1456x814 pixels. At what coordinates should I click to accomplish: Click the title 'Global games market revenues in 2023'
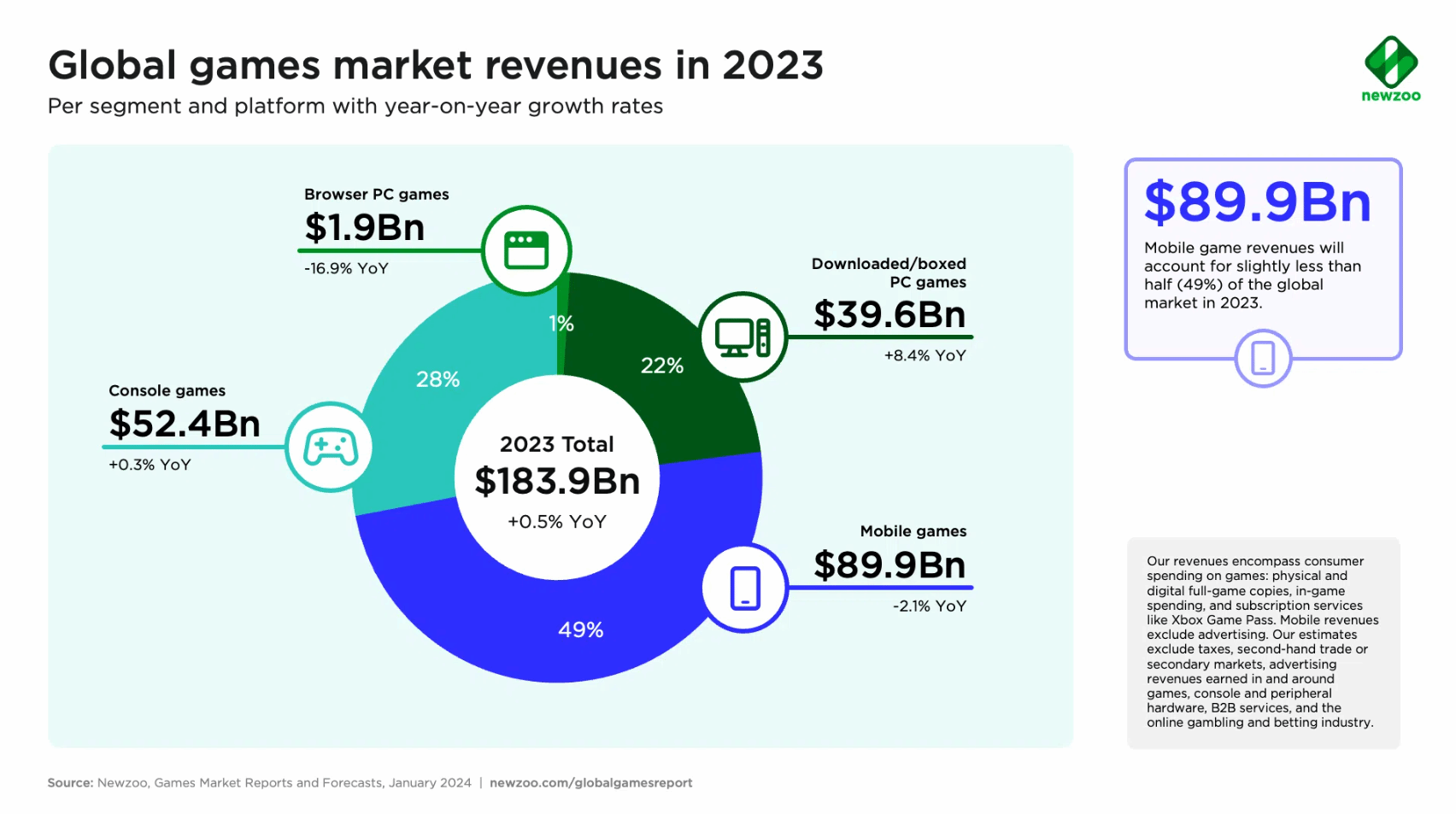tap(436, 65)
